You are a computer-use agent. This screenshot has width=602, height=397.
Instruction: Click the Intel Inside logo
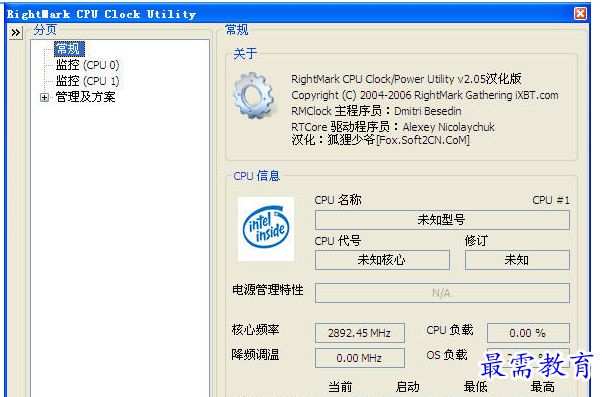click(266, 229)
